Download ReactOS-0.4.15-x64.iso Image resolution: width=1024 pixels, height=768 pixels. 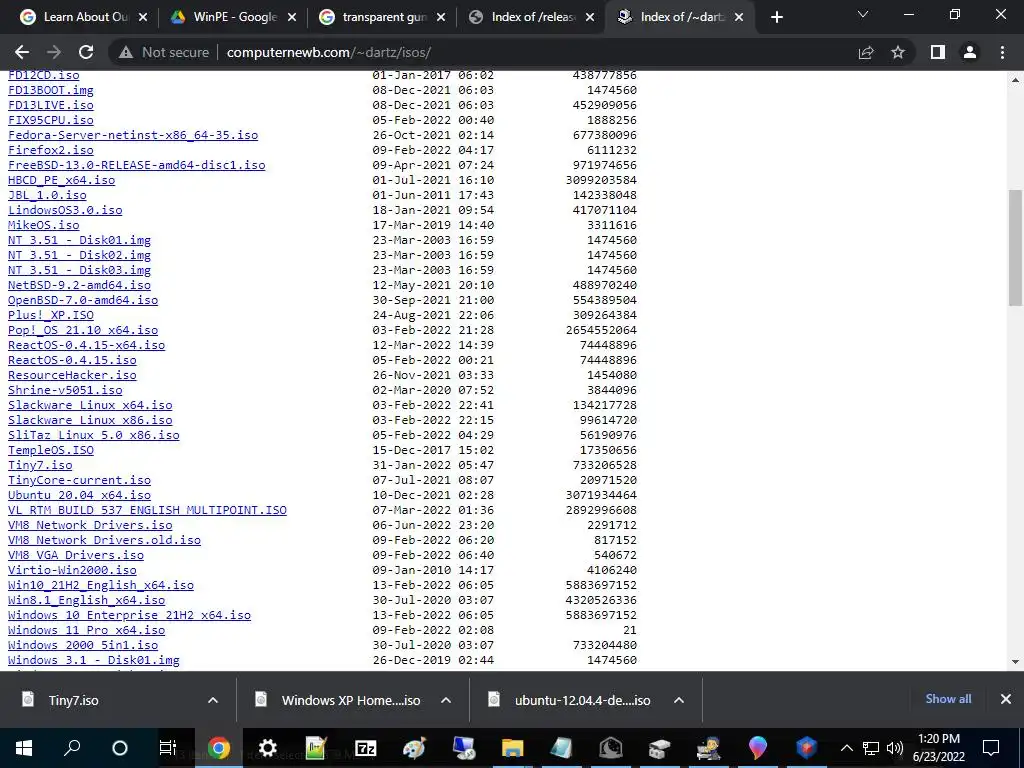pyautogui.click(x=86, y=345)
